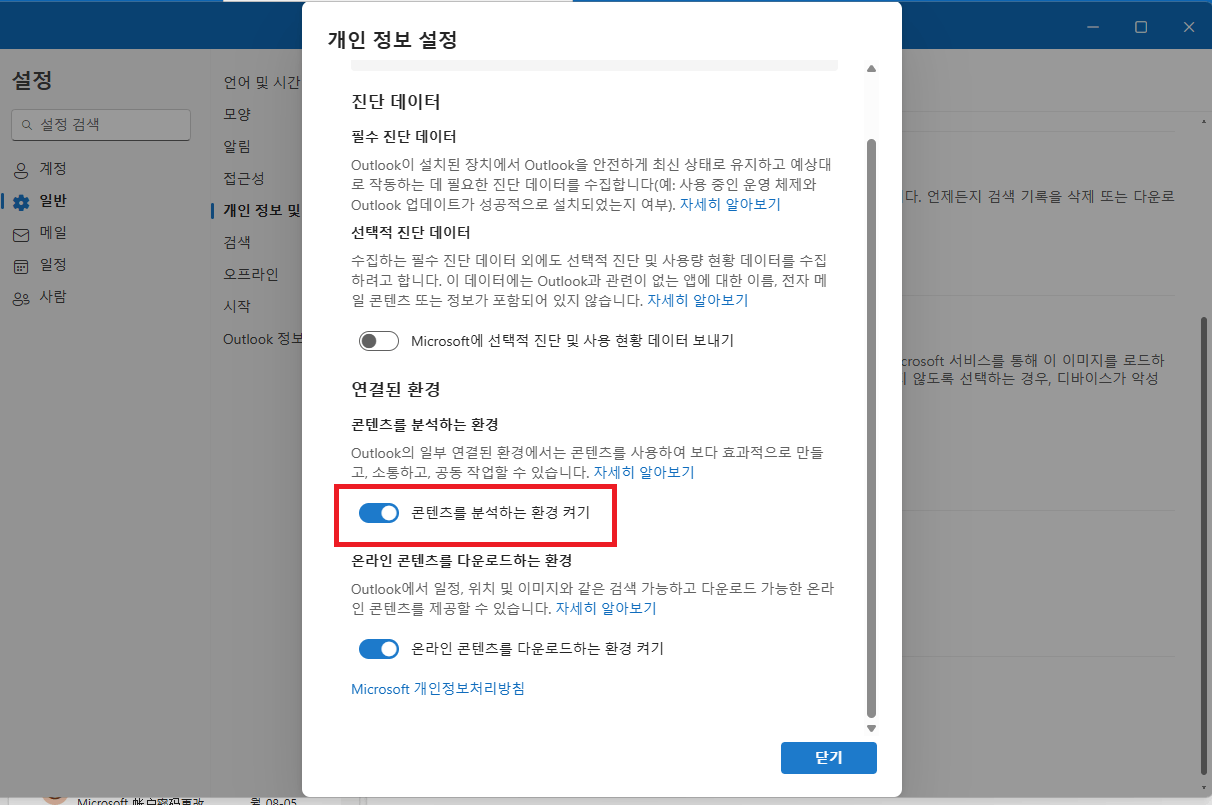Open 자세히 알아보기 link under 콘텐츠를 분석하는 환경

(644, 472)
